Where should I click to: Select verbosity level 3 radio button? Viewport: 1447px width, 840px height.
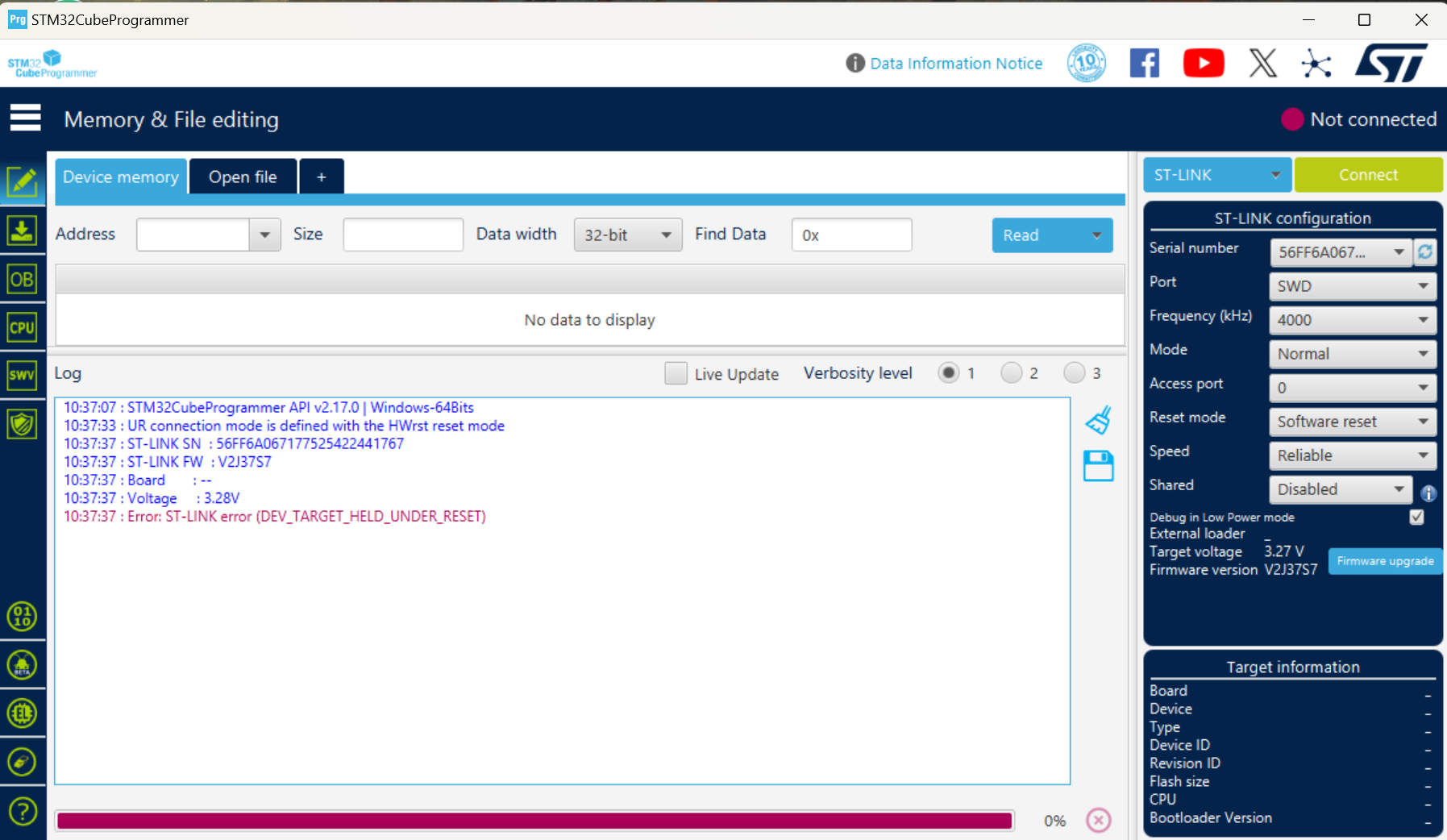pyautogui.click(x=1074, y=372)
